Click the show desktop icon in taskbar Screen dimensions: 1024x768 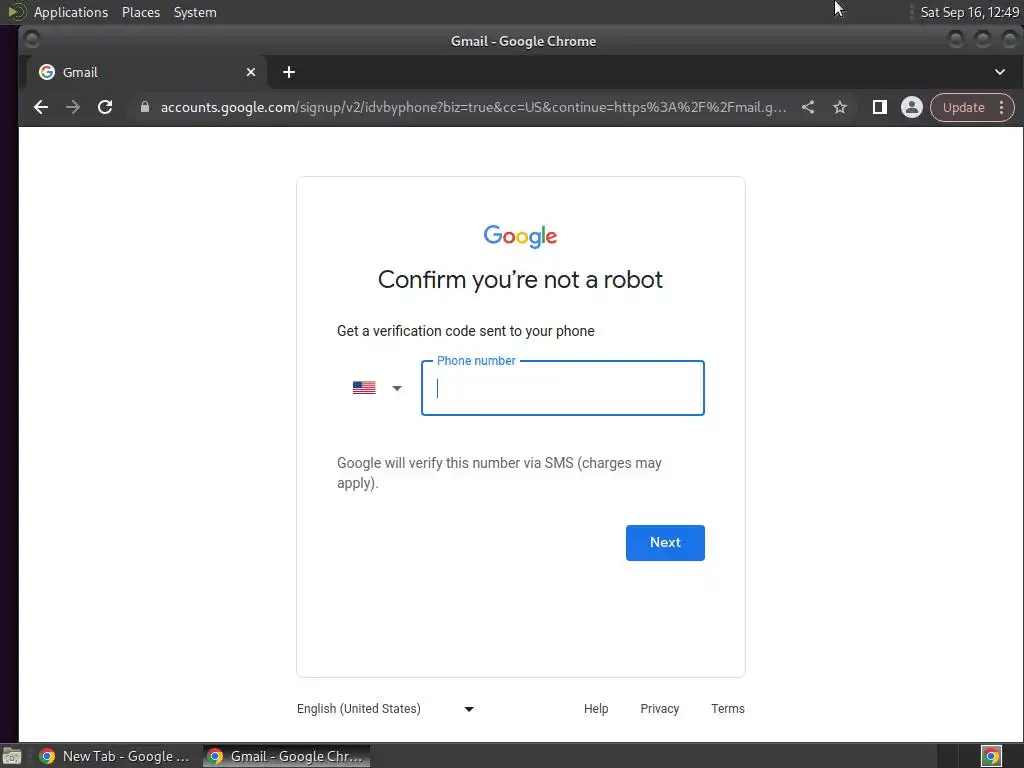12,756
